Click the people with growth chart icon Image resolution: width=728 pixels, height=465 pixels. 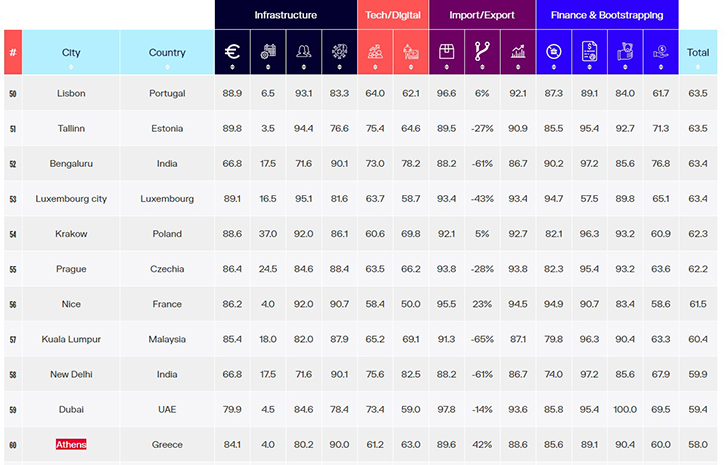point(375,52)
